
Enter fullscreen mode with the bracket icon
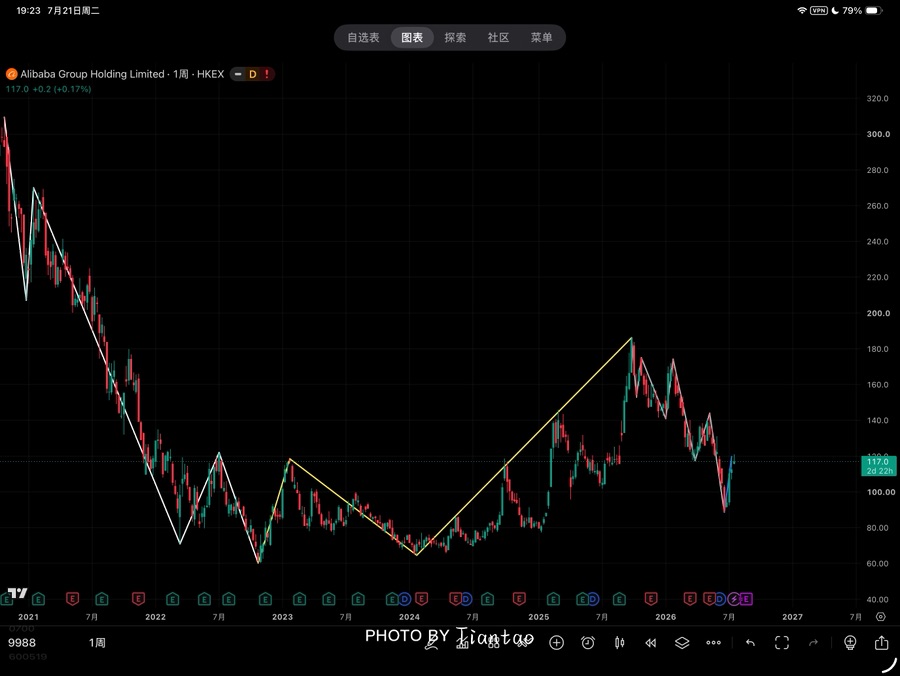[782, 643]
